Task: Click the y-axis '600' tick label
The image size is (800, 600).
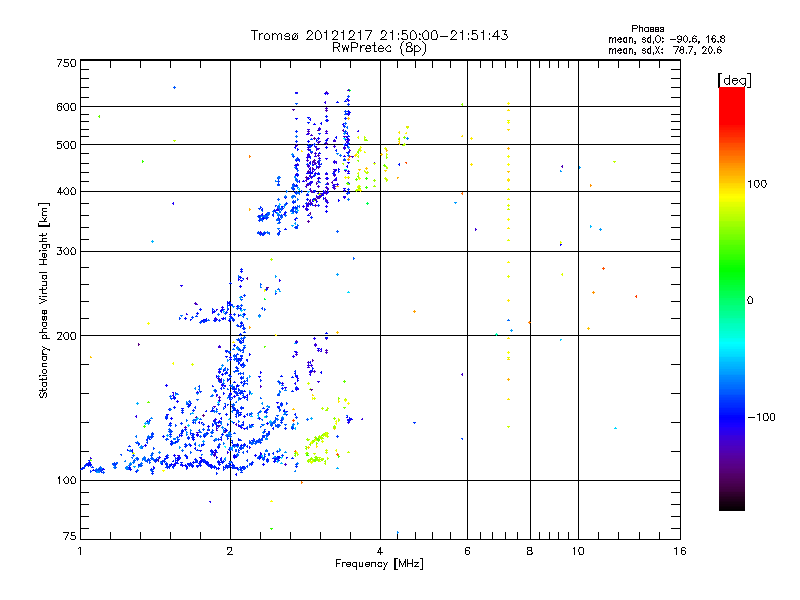Action: (66, 107)
